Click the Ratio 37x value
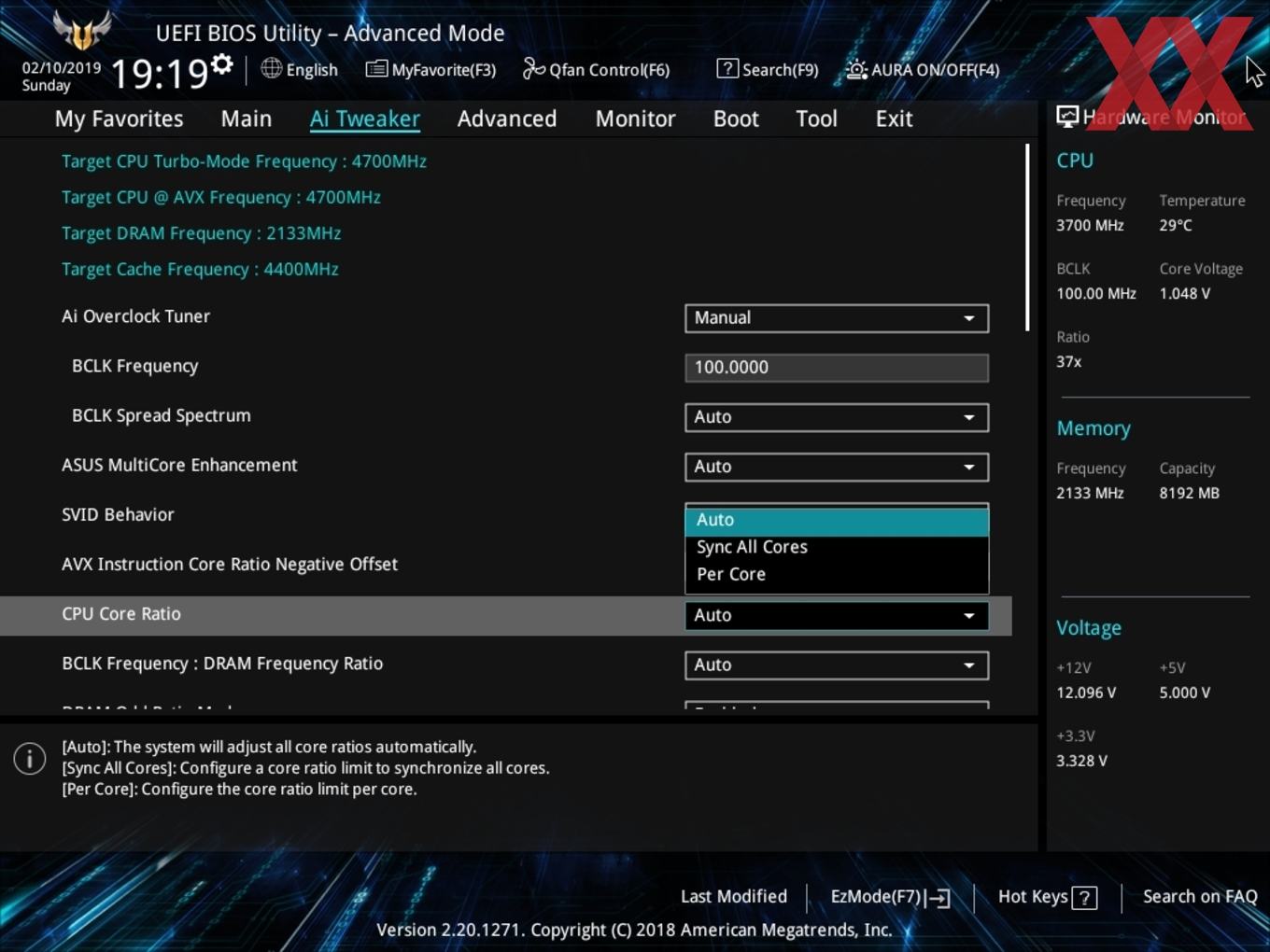Image resolution: width=1270 pixels, height=952 pixels. click(1069, 361)
